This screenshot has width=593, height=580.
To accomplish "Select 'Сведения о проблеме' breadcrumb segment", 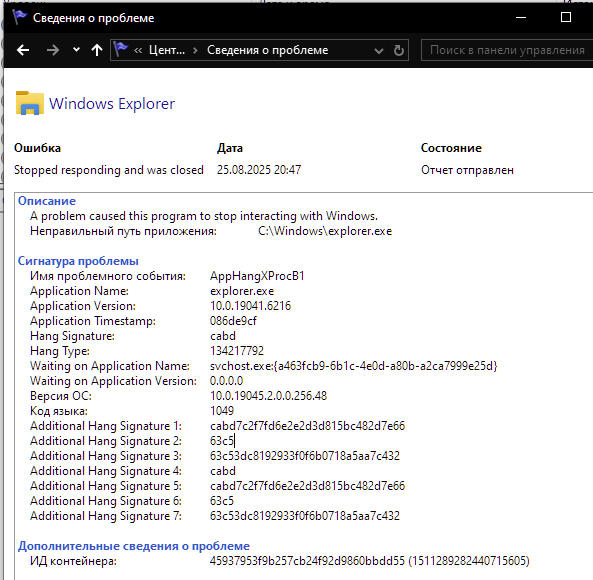I will (x=267, y=50).
